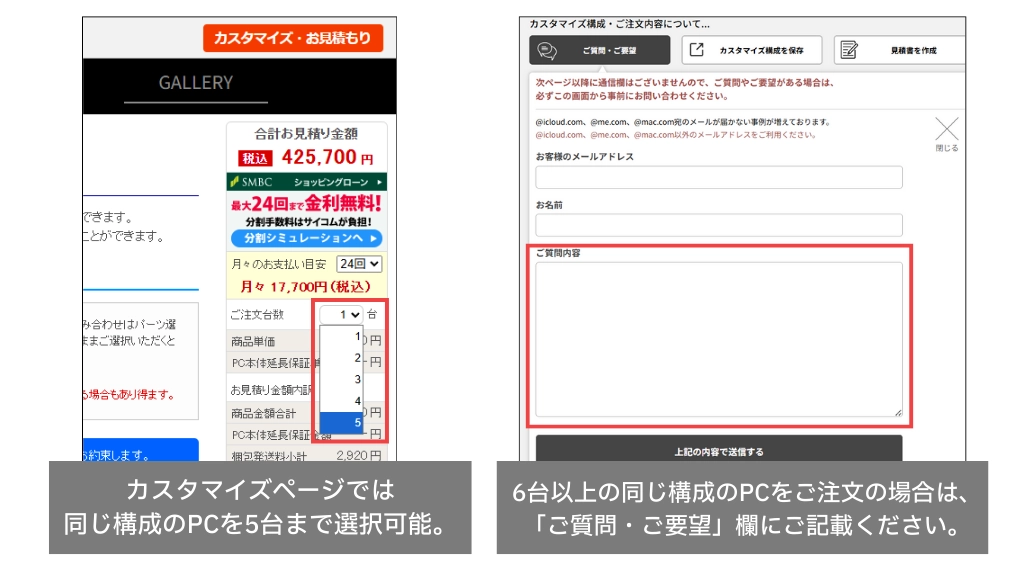1024x576 pixels.
Task: Open 分割シミュレーションへ link
Action: point(306,238)
